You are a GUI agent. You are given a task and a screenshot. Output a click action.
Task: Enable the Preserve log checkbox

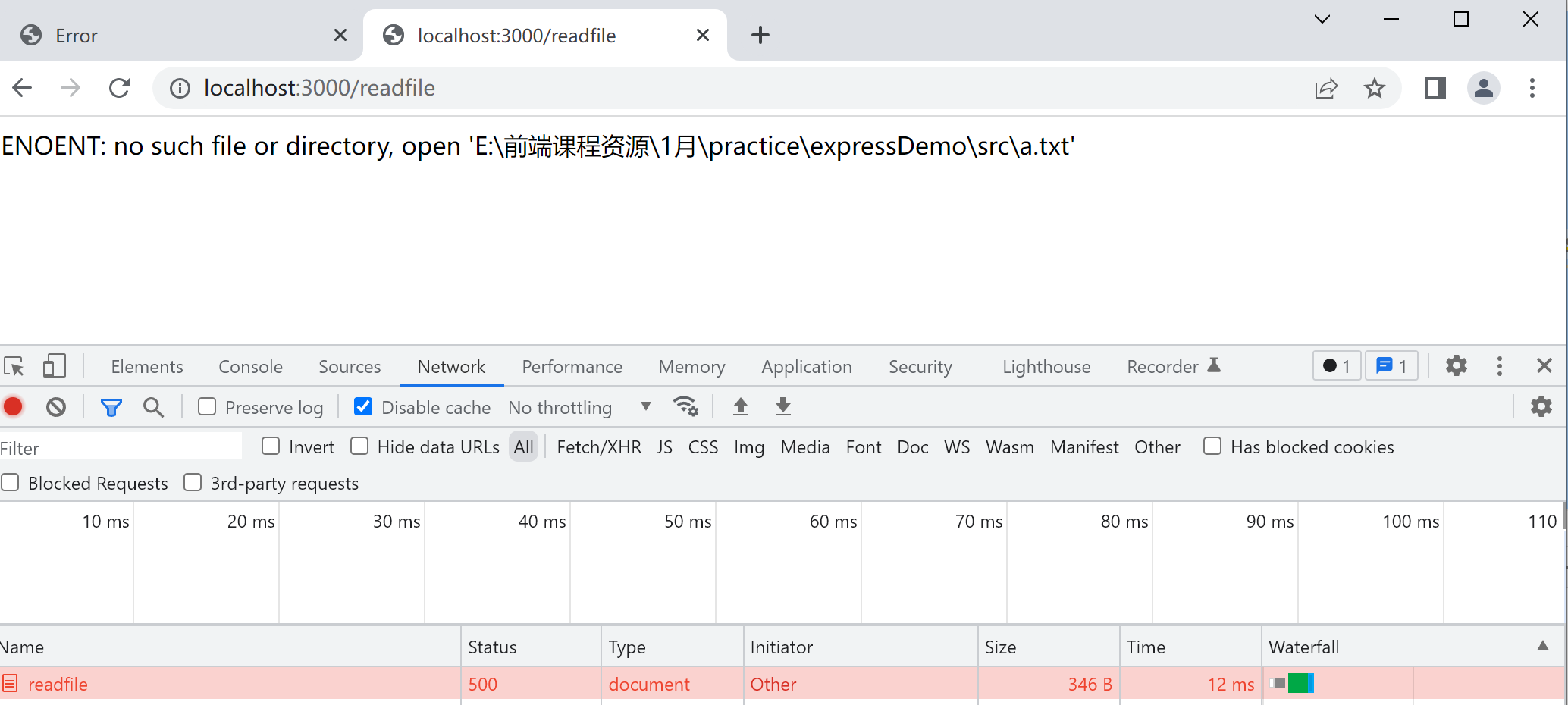tap(205, 406)
